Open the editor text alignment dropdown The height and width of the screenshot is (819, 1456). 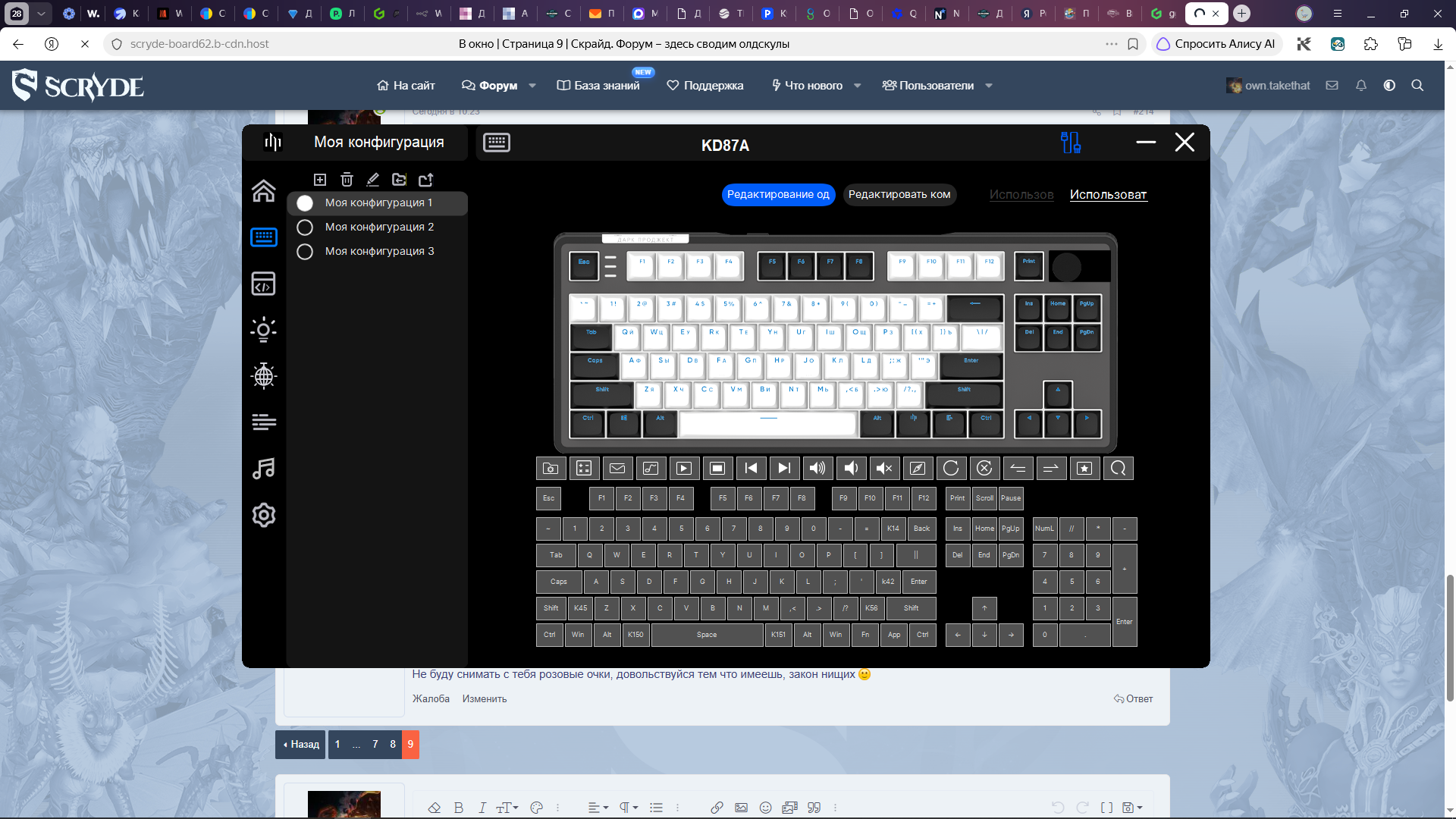(598, 808)
